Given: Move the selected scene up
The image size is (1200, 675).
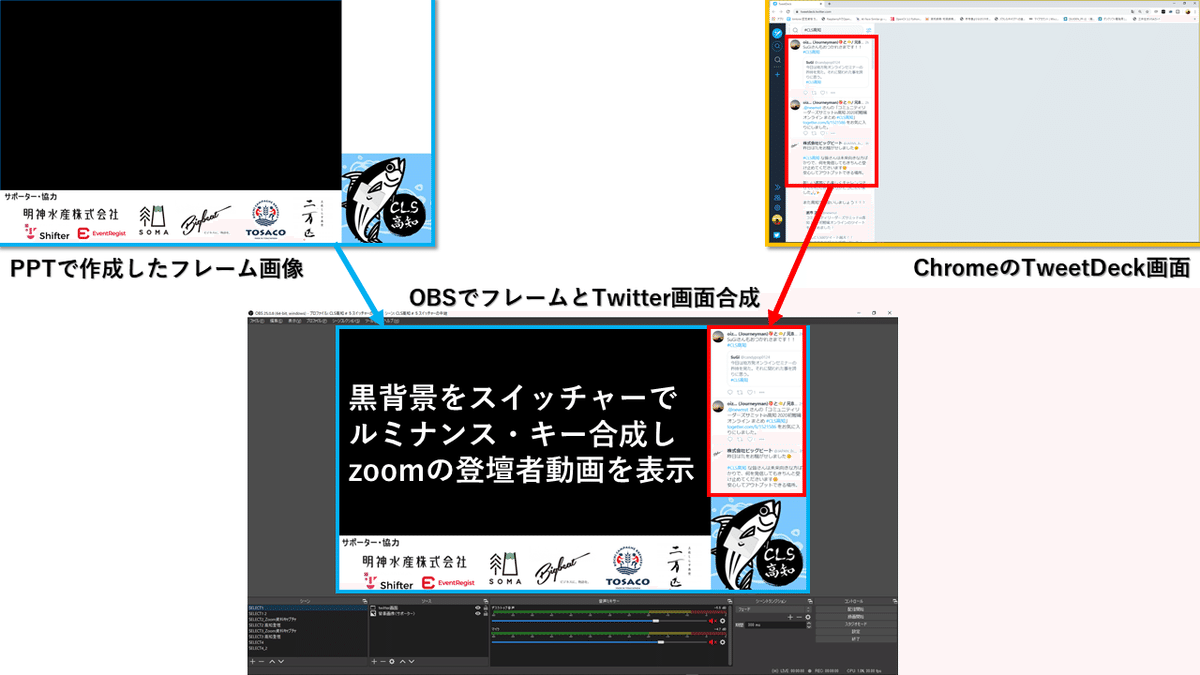Looking at the screenshot, I should [x=272, y=661].
